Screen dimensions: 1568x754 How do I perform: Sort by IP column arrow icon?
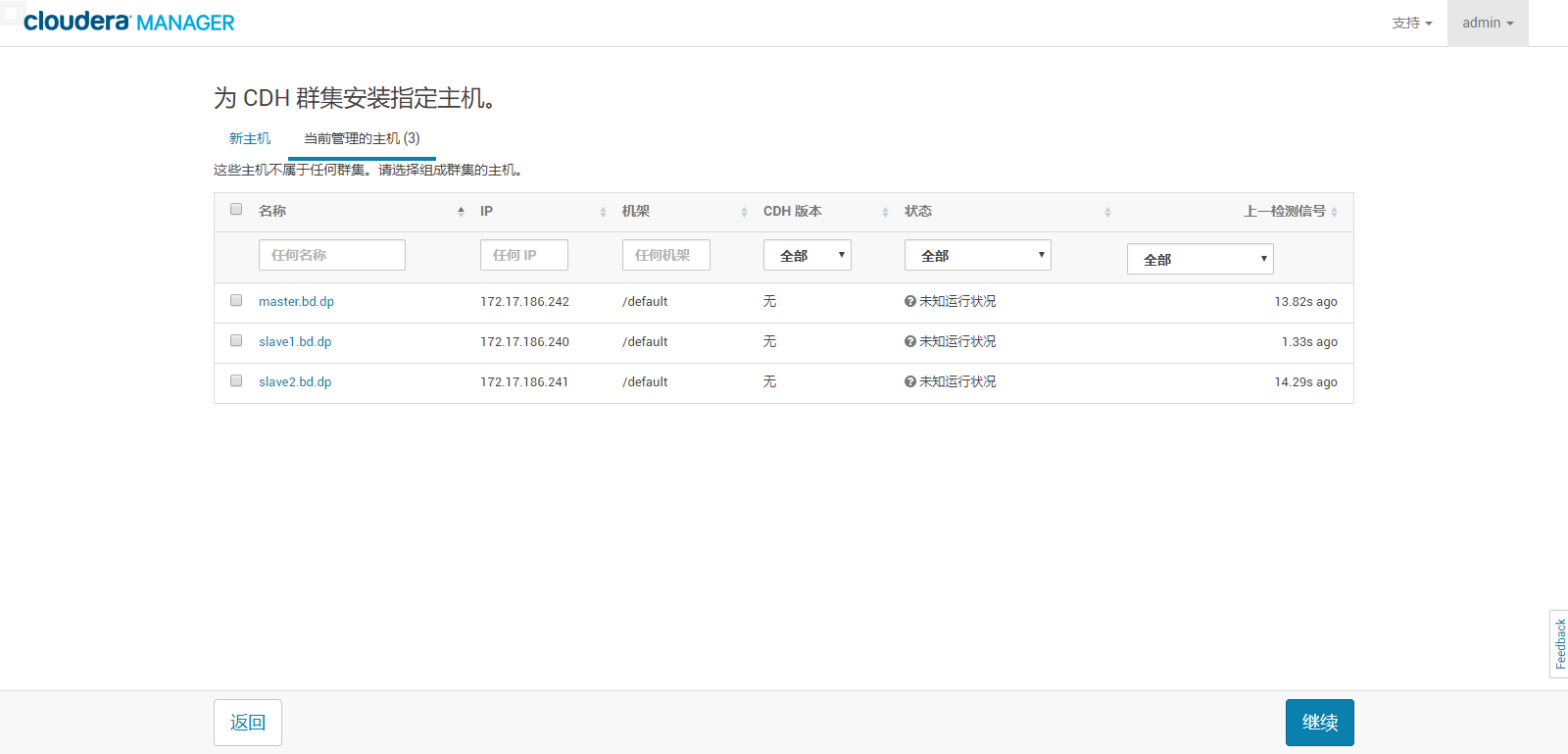click(603, 212)
